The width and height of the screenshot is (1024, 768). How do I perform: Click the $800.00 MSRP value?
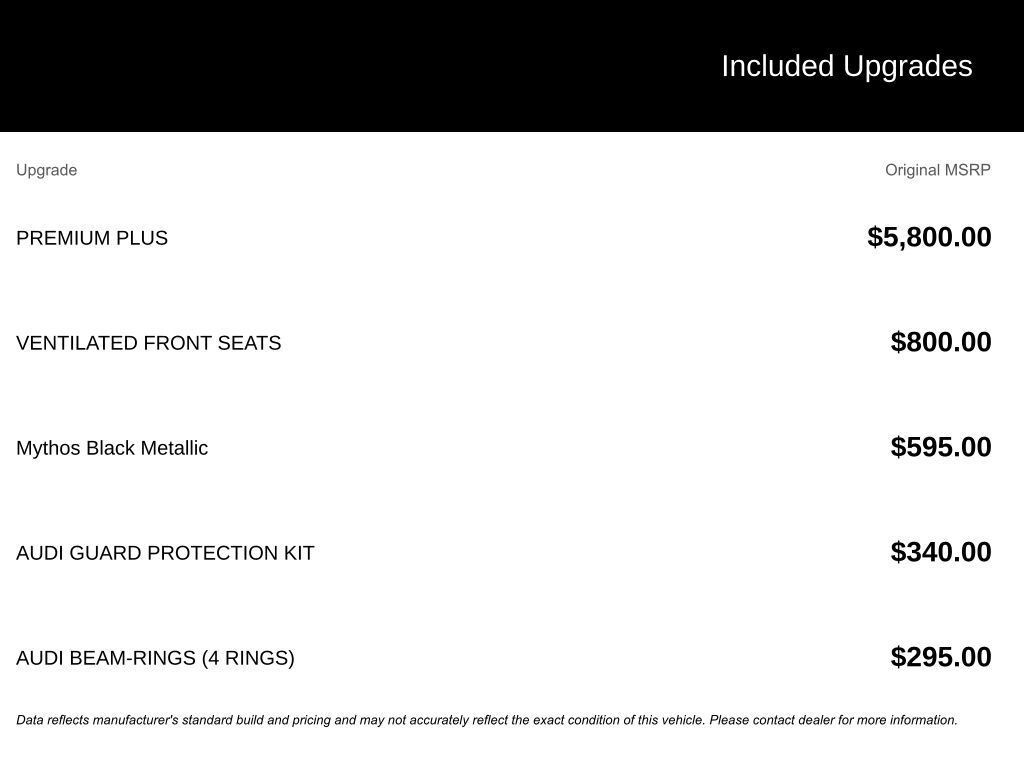tap(941, 342)
